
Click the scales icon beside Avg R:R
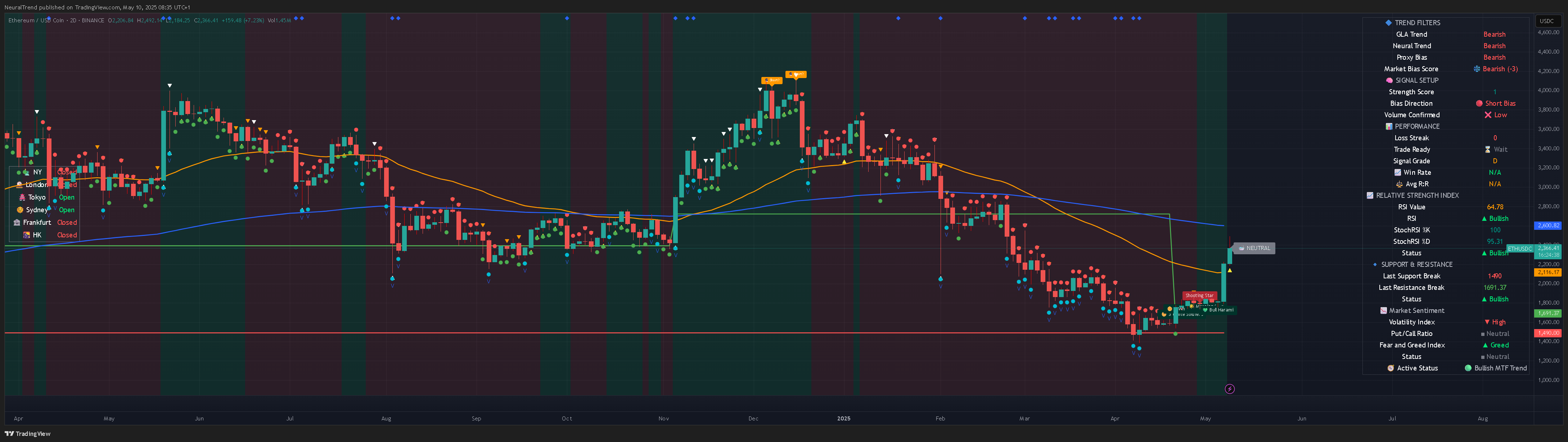tap(1400, 184)
